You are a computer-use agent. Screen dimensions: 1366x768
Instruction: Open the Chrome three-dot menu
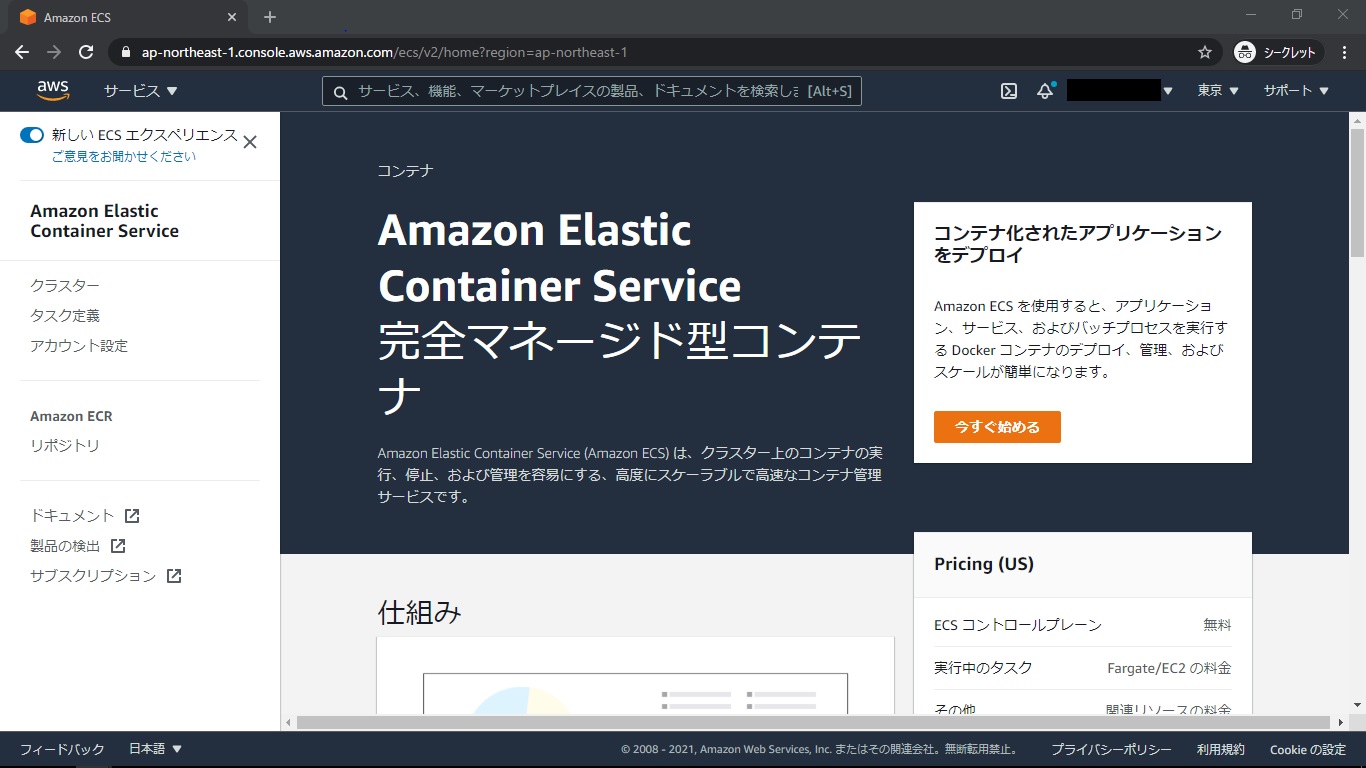[1344, 52]
